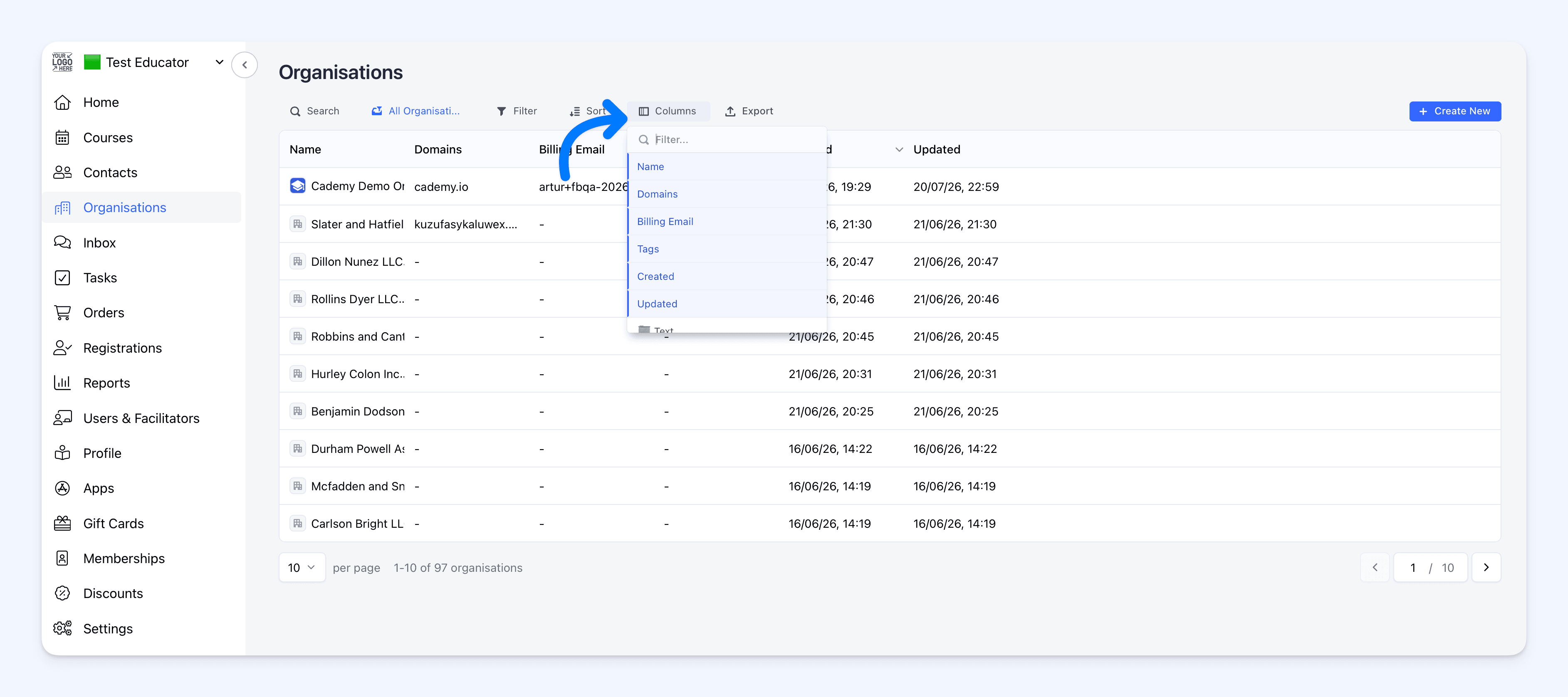Open the Sort toolbar option

click(x=588, y=111)
